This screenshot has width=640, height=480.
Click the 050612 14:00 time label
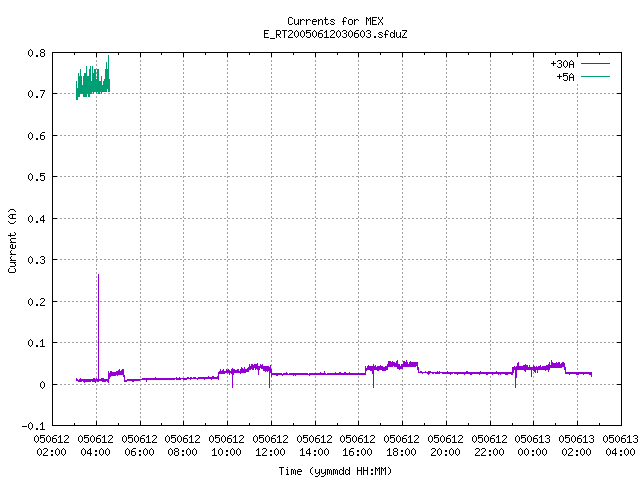(x=314, y=446)
